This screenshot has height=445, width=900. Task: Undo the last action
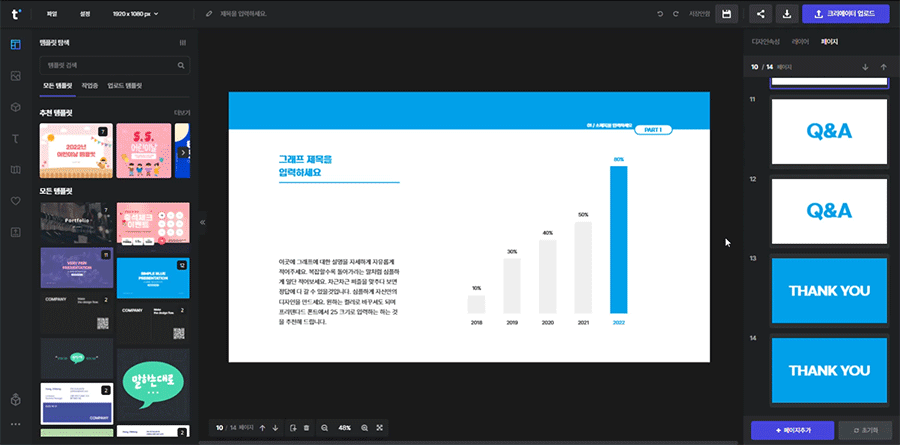(660, 14)
